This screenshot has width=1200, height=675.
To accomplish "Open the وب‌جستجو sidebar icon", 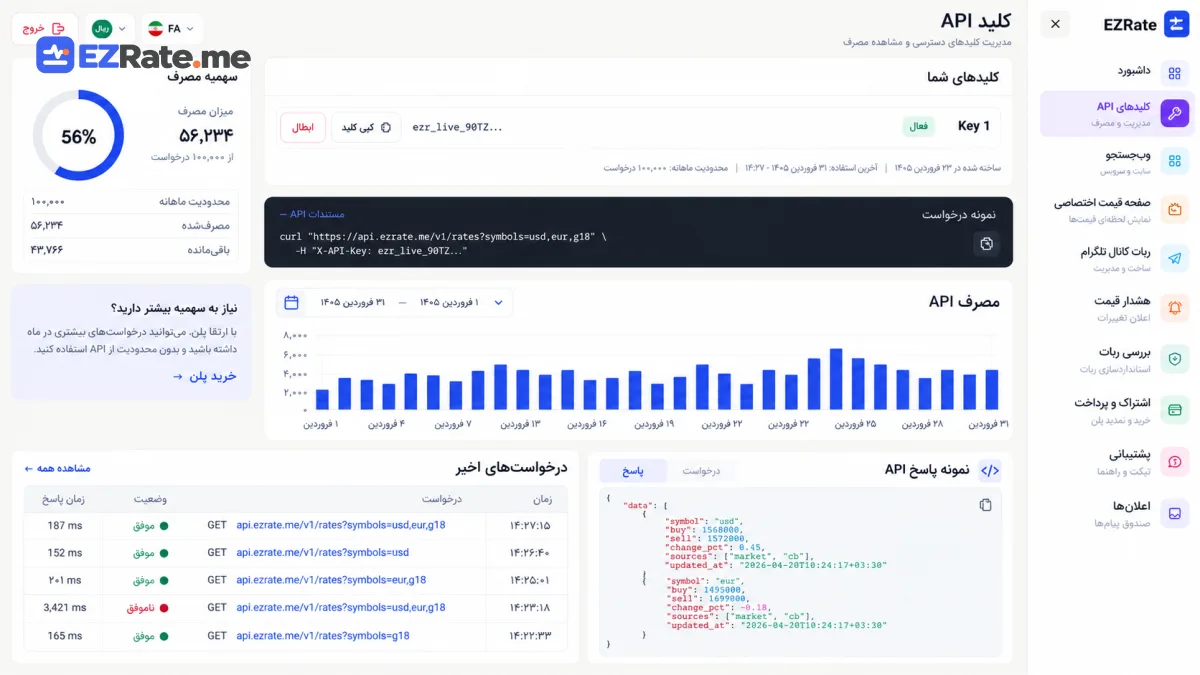I will (1175, 161).
